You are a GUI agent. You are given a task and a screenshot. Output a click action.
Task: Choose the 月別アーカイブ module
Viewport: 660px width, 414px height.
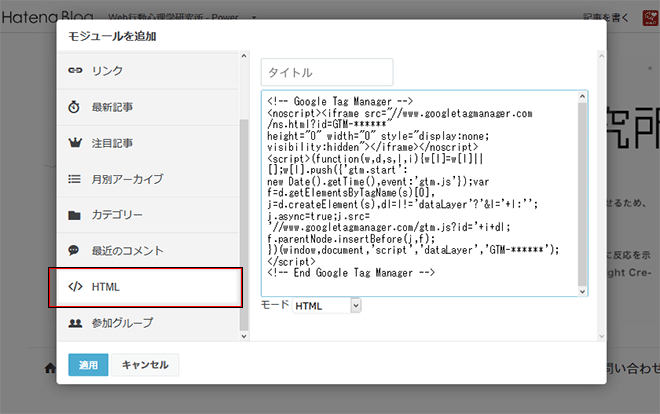pos(148,179)
